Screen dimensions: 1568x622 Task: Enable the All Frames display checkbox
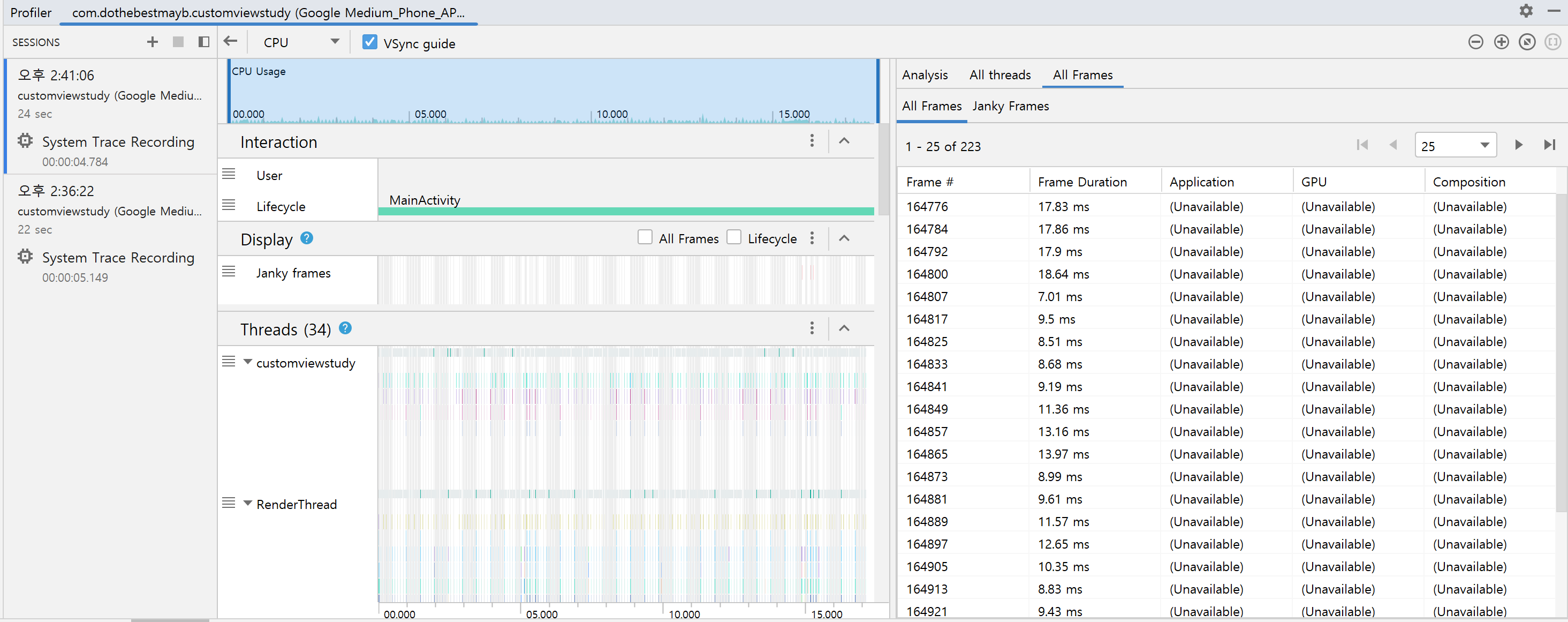pos(645,237)
